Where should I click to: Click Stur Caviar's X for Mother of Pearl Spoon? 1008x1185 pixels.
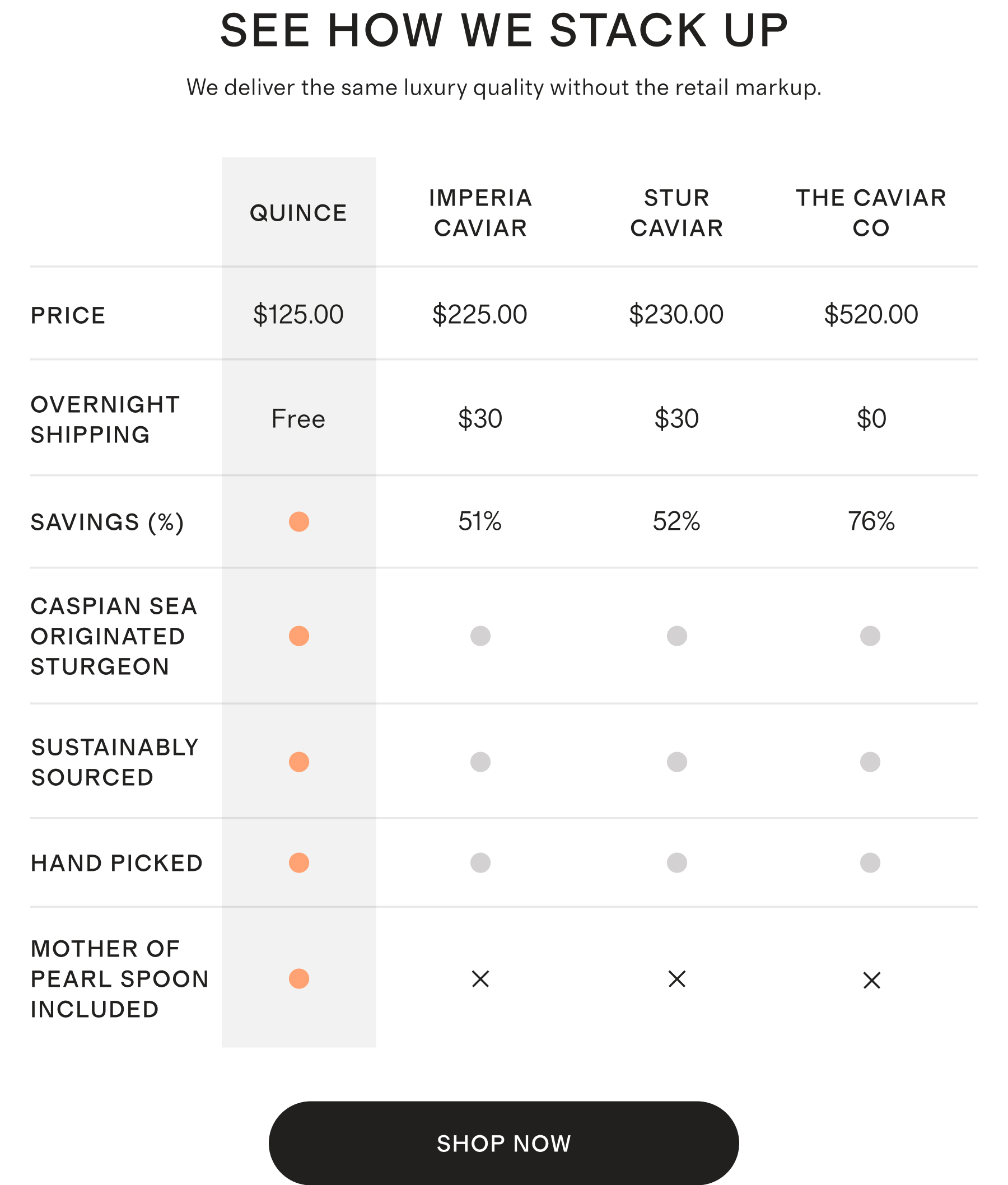(677, 979)
